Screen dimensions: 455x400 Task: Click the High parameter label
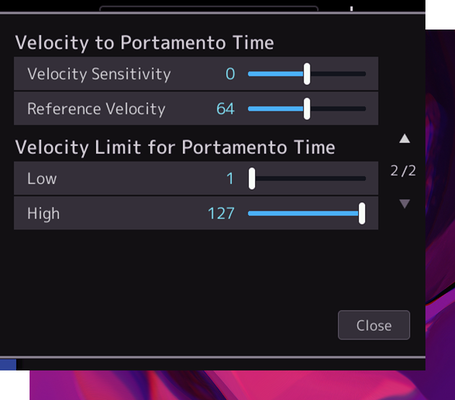coord(44,214)
